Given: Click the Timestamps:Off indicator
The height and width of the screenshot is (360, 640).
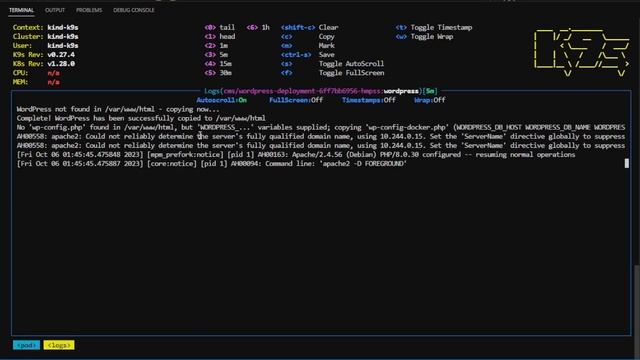Looking at the screenshot, I should (369, 100).
